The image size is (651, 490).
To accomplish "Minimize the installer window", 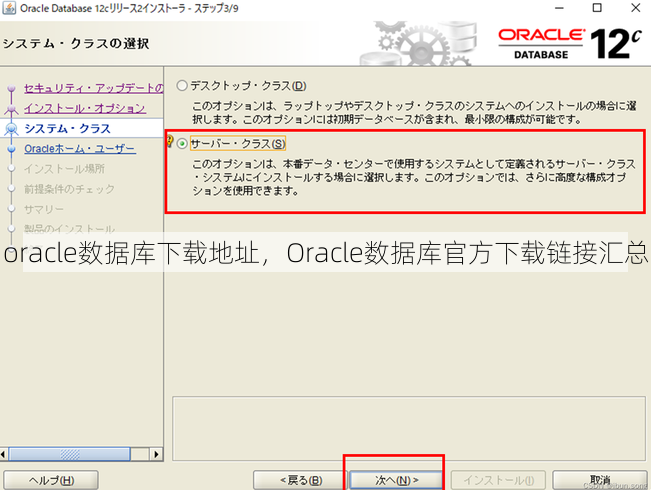I will (559, 8).
